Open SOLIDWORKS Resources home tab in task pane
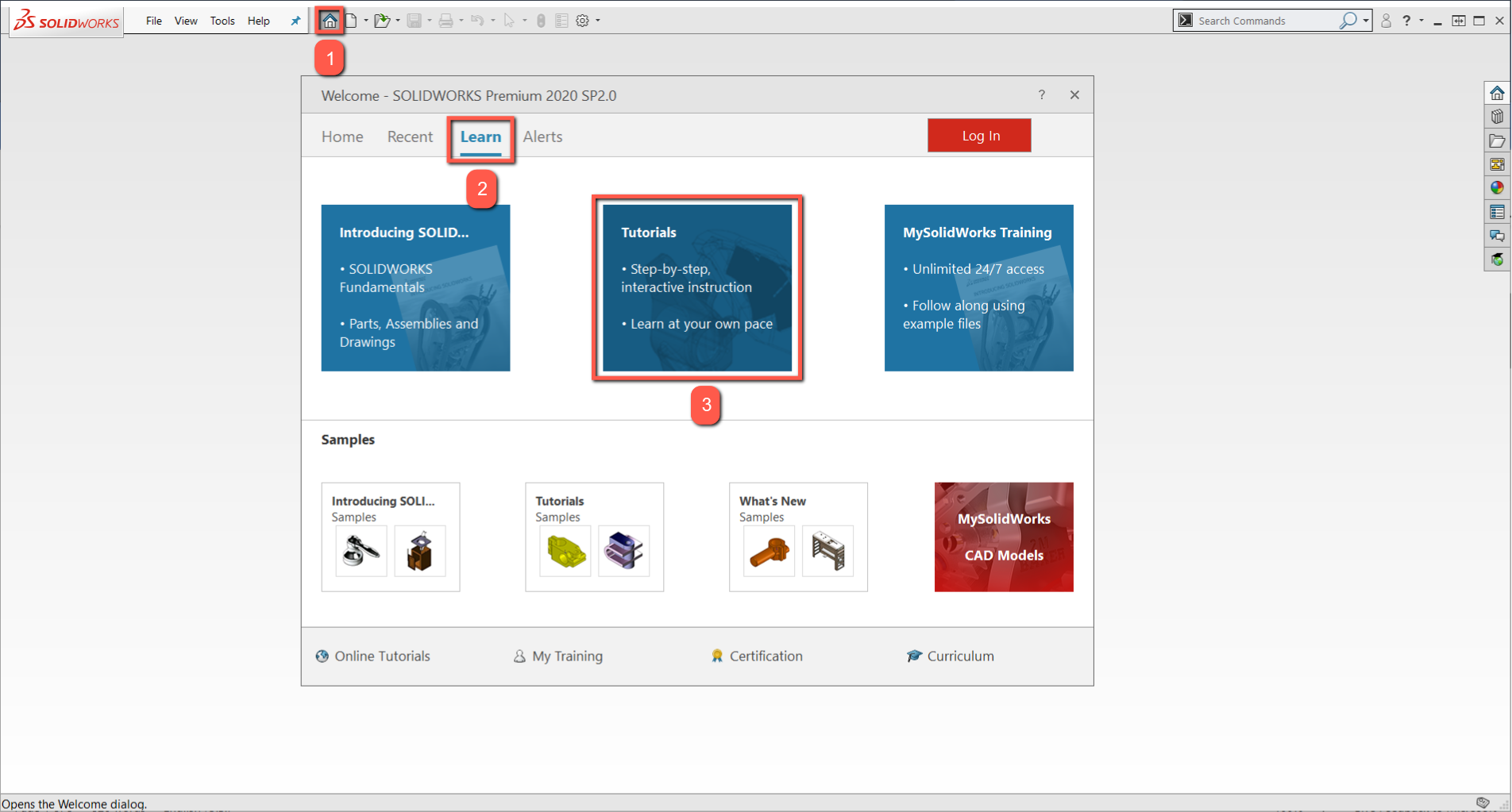 1497,93
